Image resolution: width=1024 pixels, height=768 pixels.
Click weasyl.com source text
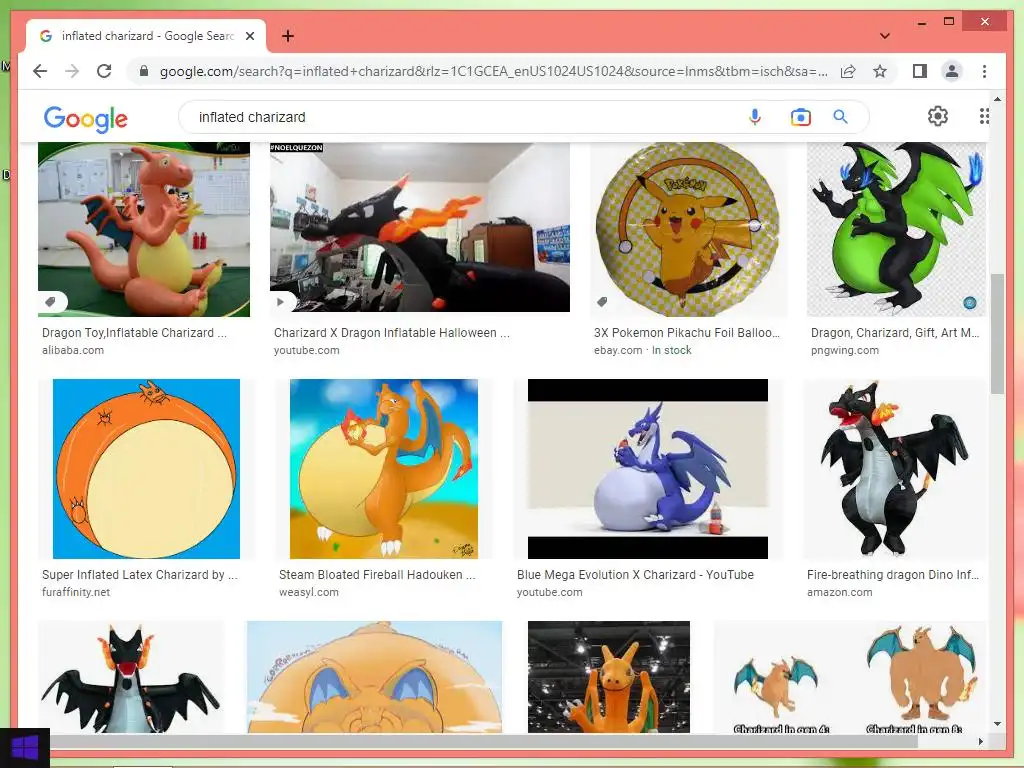pos(309,592)
